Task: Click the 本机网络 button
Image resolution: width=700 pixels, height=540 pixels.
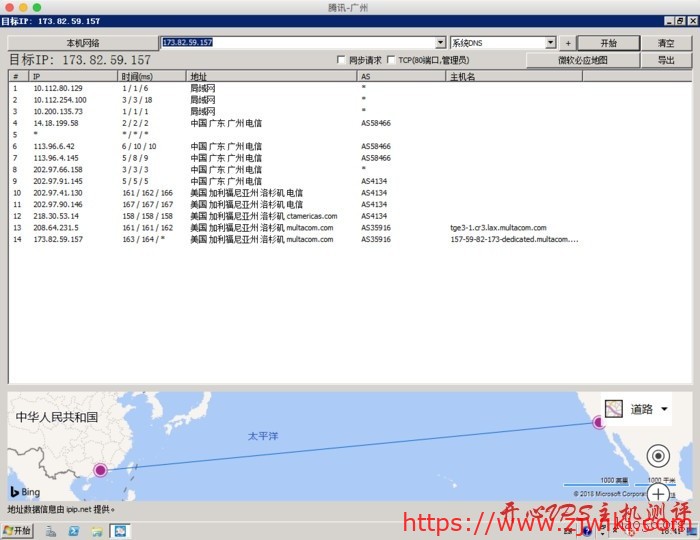Action: [82, 43]
